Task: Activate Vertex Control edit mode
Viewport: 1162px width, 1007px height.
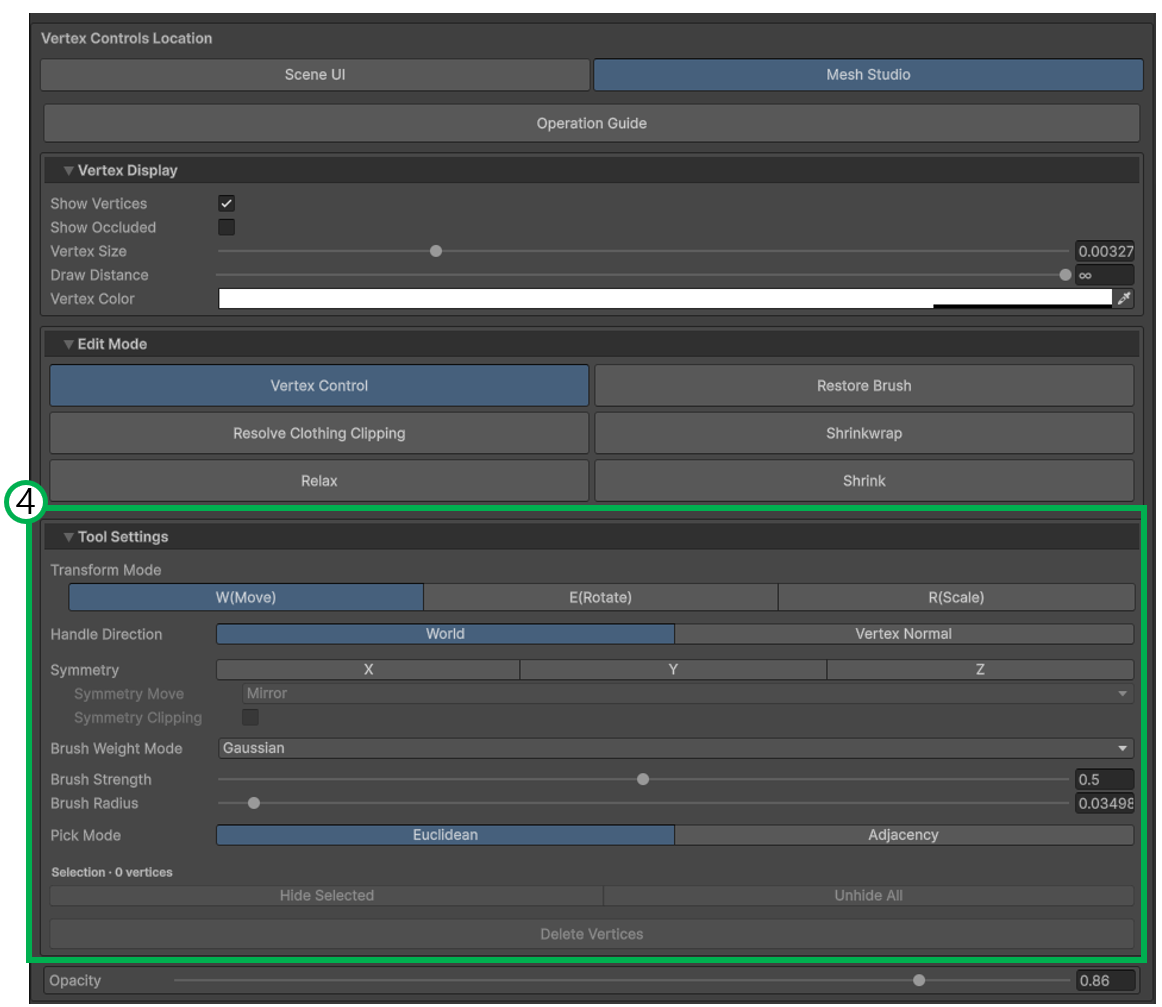Action: pos(319,385)
